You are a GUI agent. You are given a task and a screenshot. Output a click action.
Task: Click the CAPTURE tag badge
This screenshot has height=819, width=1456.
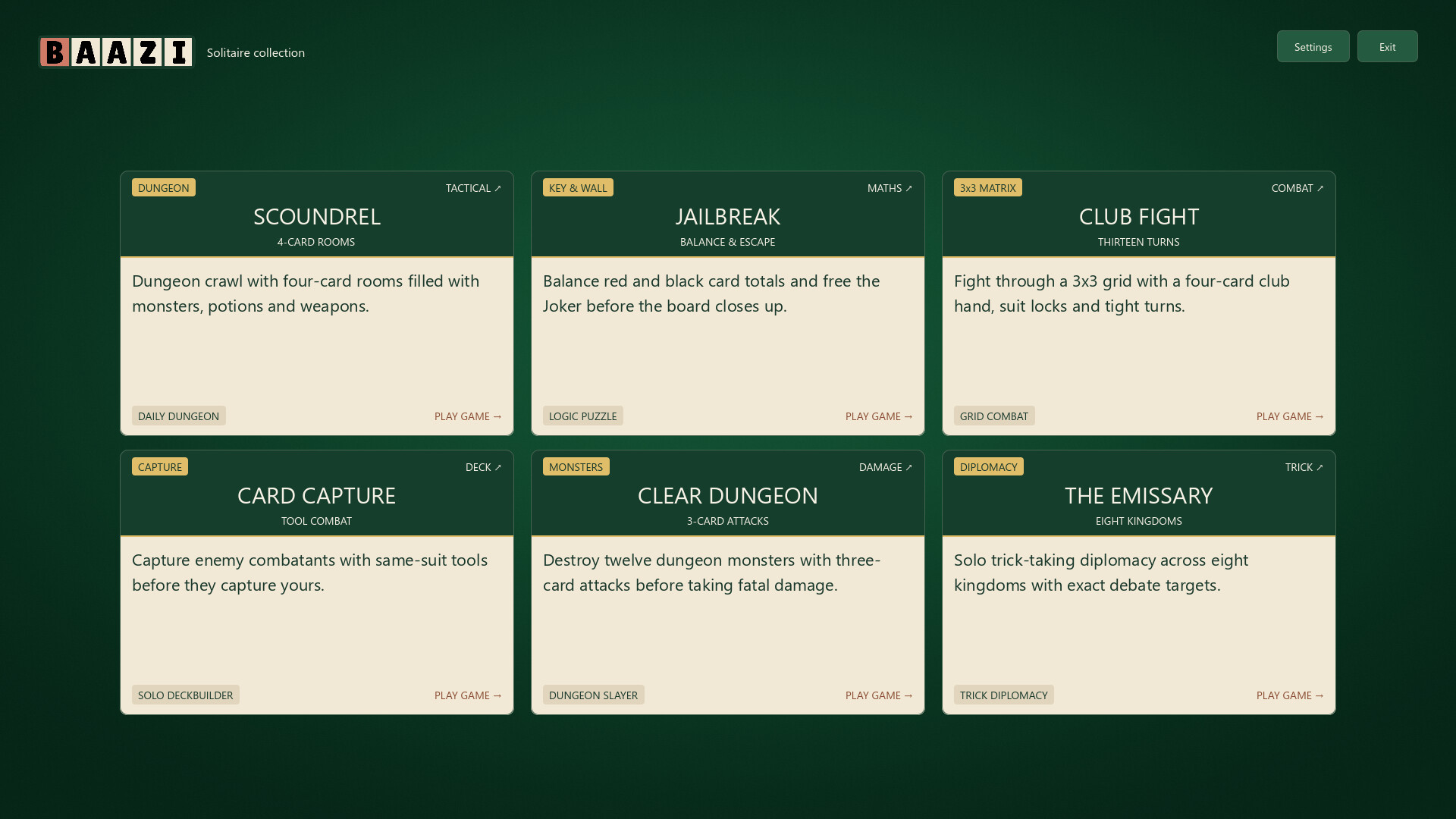[x=160, y=466]
